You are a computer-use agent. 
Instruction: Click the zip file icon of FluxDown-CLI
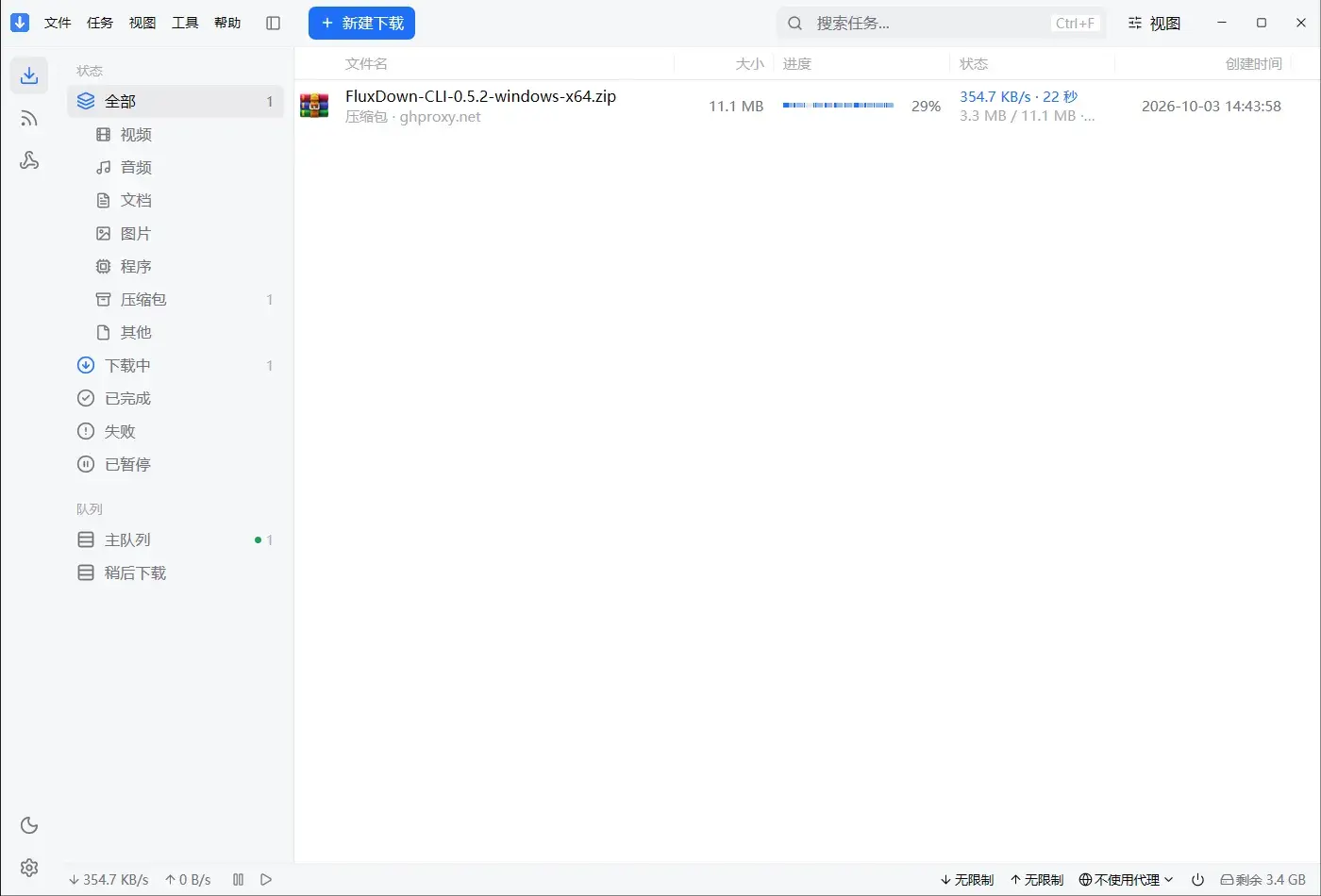click(314, 106)
